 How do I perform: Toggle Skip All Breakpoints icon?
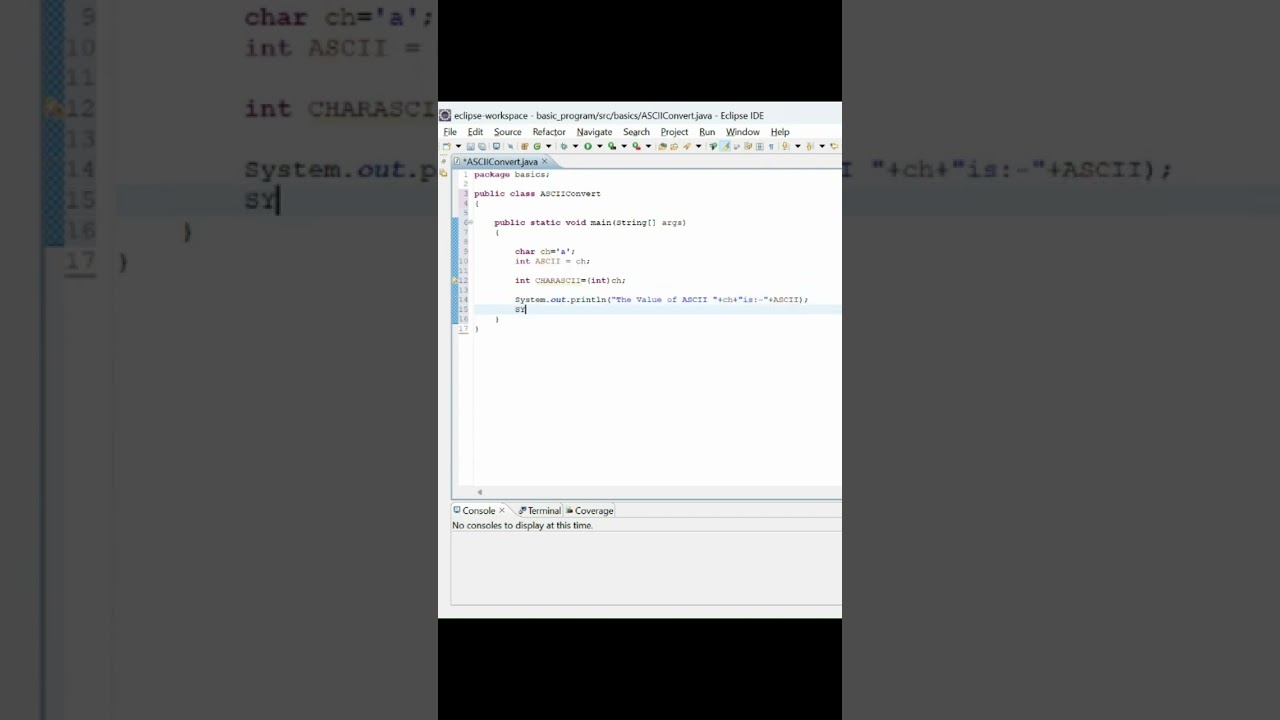point(510,146)
